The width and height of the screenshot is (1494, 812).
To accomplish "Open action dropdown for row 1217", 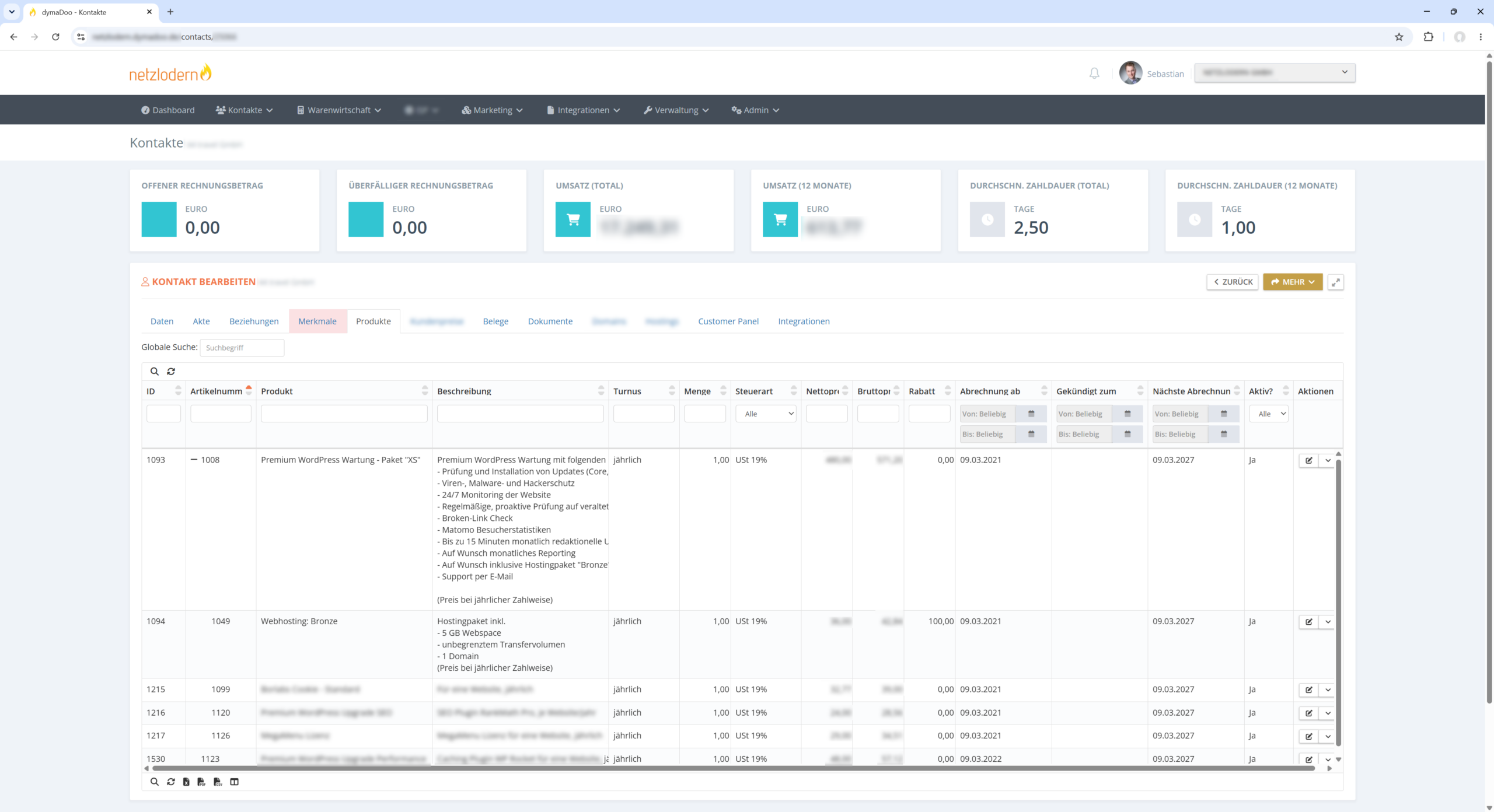I will click(x=1328, y=736).
